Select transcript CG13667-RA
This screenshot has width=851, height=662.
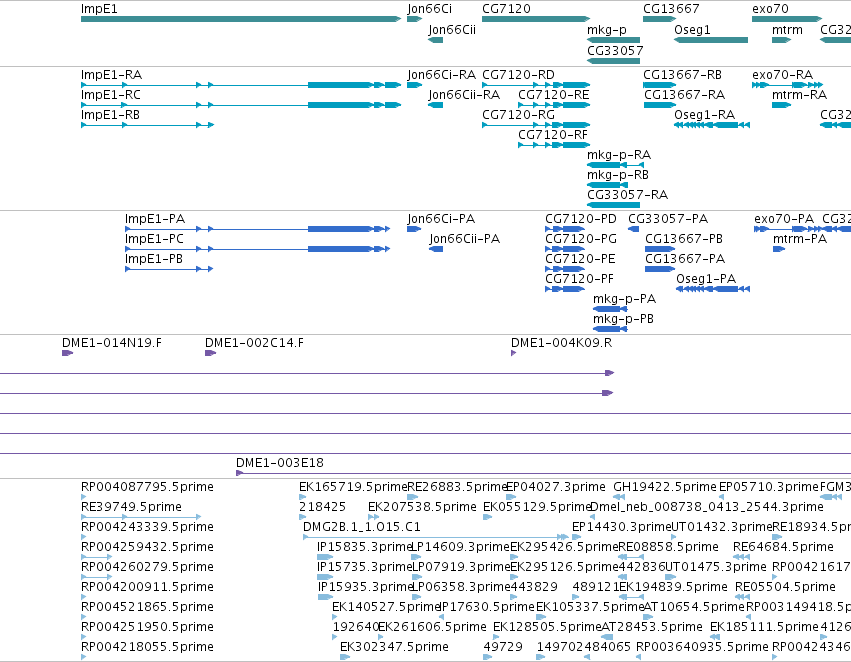(x=659, y=105)
